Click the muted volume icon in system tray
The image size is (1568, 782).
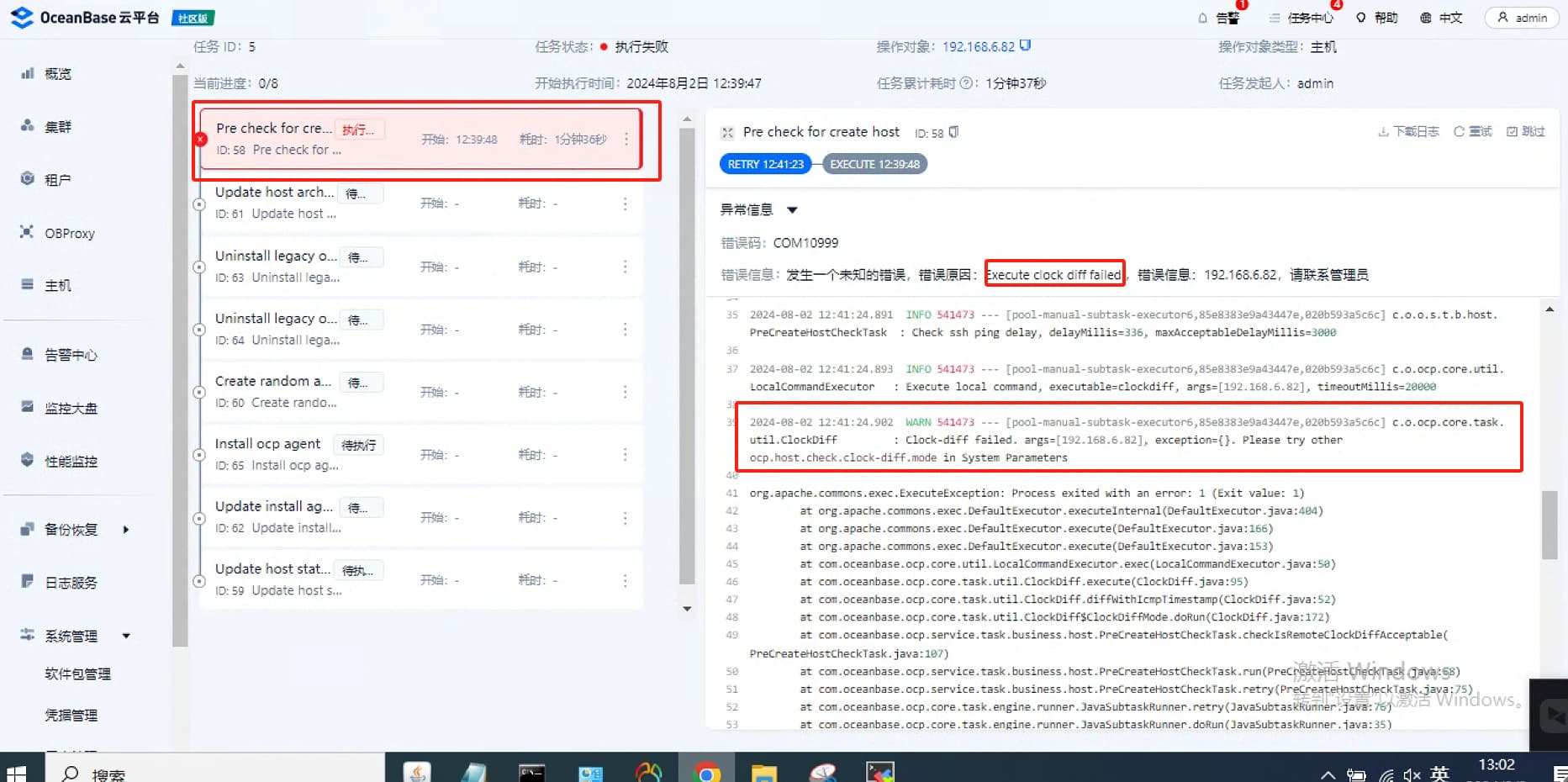click(x=1412, y=774)
